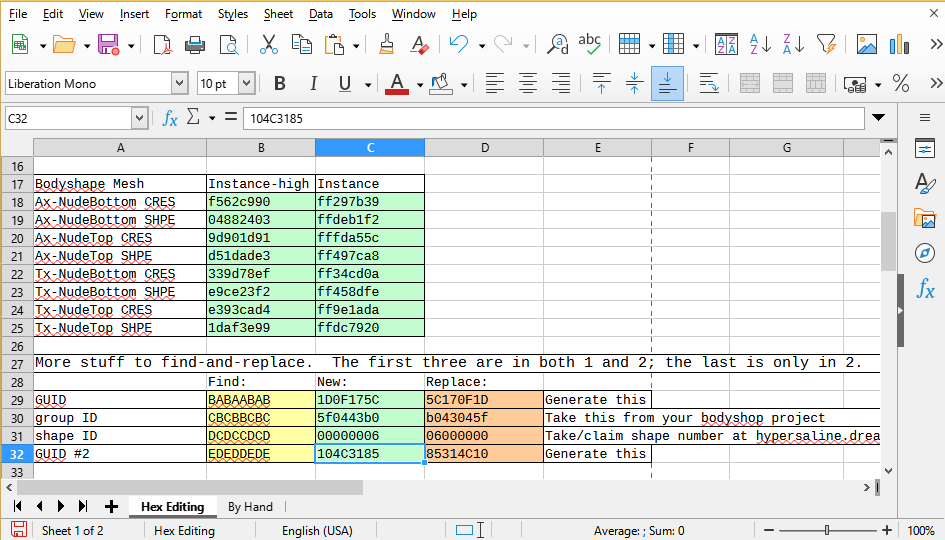The width and height of the screenshot is (945, 540).
Task: Open the Font Name dropdown
Action: [x=179, y=84]
